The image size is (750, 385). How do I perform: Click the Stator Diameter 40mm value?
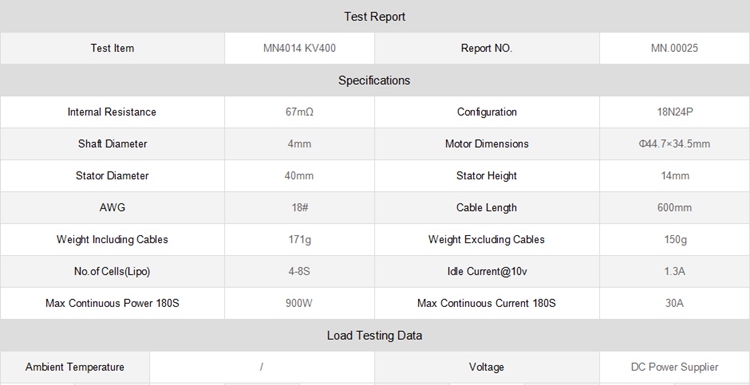point(299,176)
